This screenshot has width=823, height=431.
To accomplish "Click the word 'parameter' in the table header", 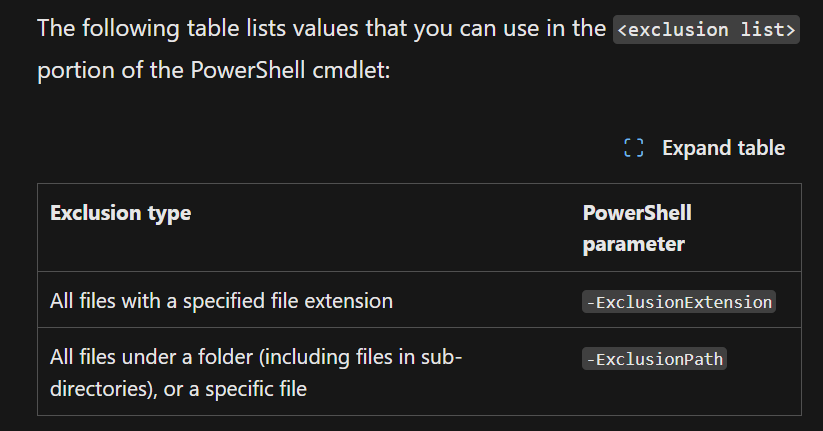I will click(634, 245).
